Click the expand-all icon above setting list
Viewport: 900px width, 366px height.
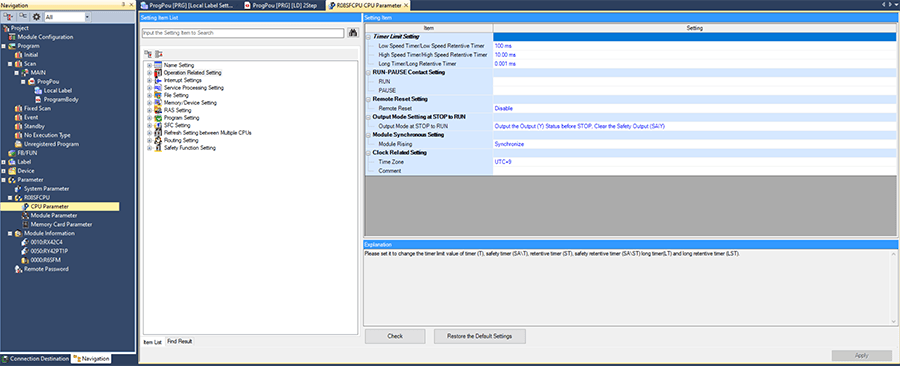coord(148,53)
